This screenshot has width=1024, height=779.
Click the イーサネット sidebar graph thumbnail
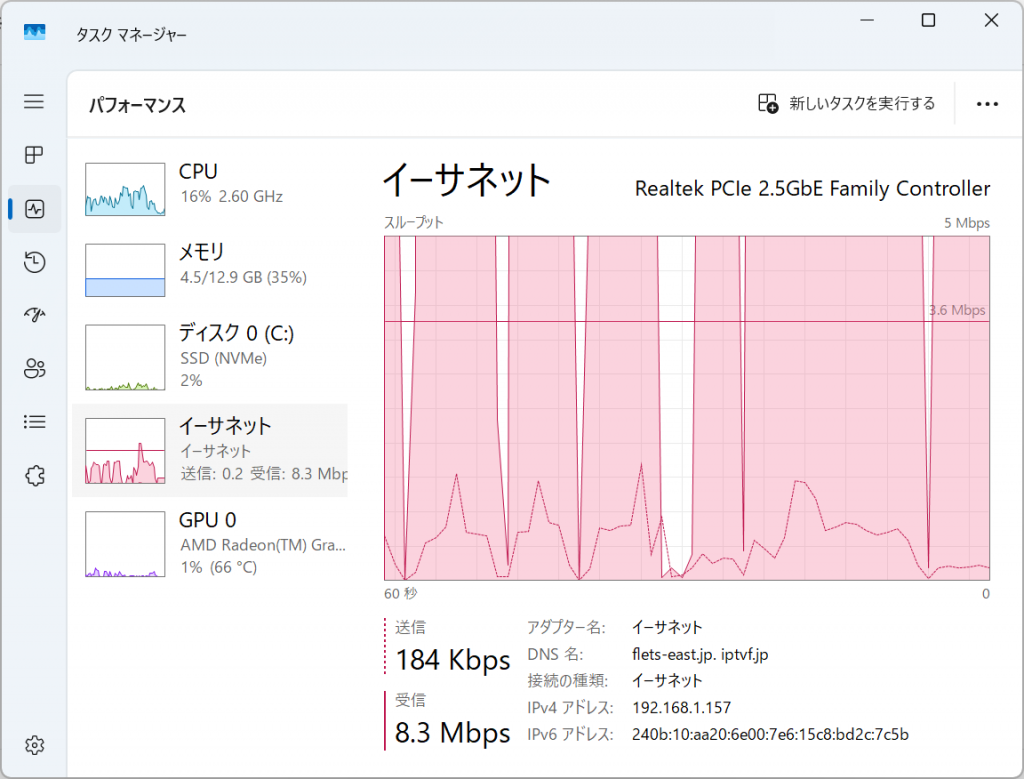click(x=125, y=452)
